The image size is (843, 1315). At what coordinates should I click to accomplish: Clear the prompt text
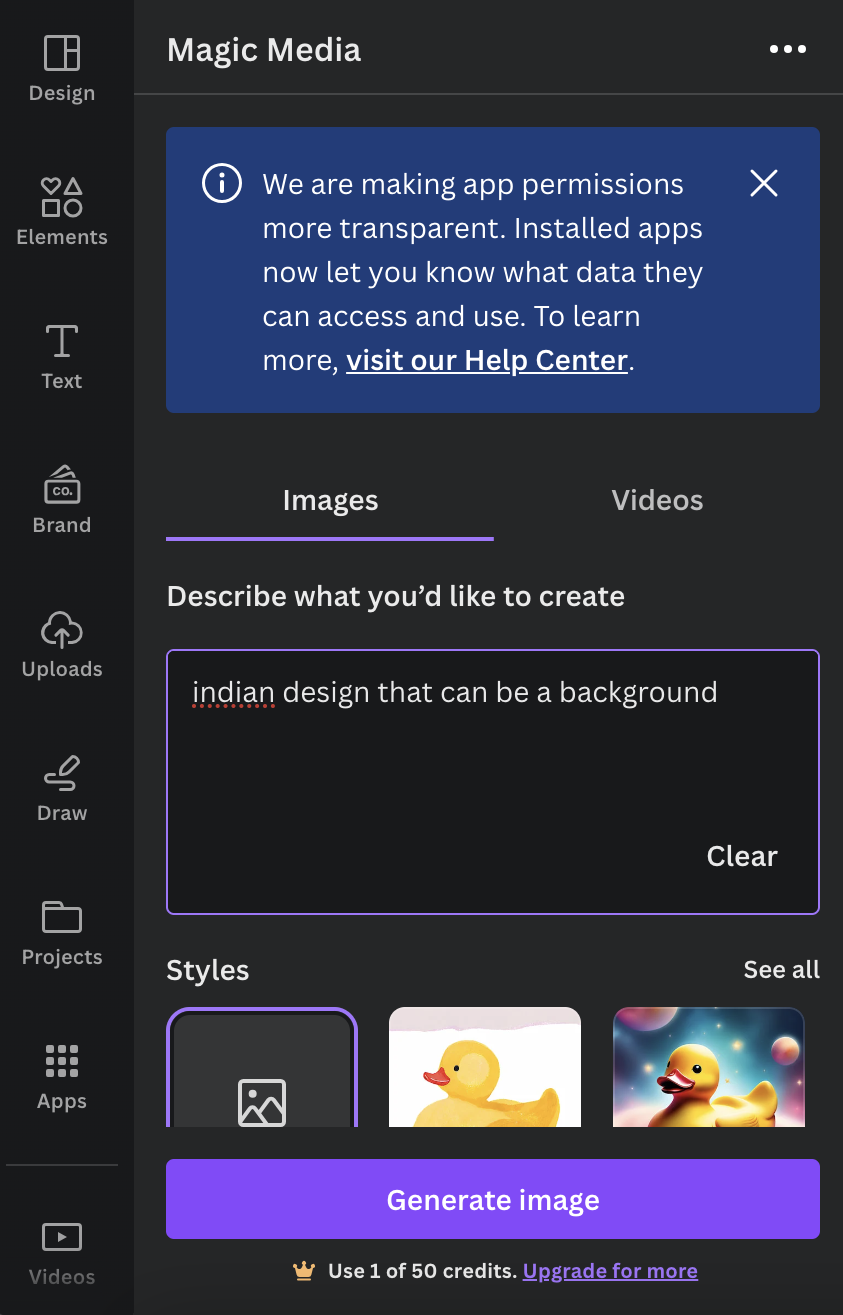742,856
